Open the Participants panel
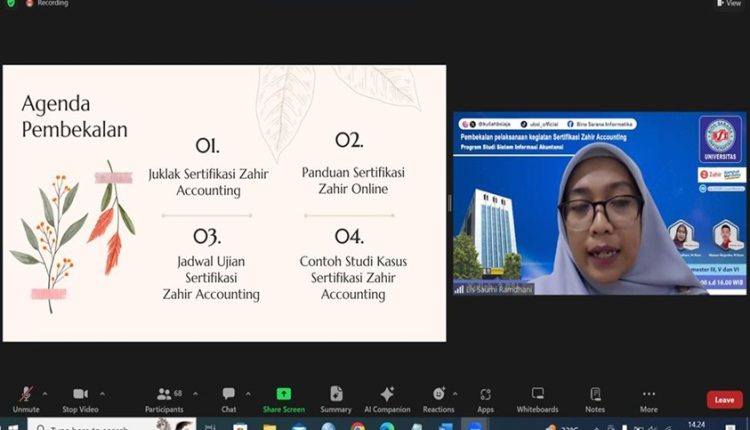The image size is (750, 430). pyautogui.click(x=164, y=399)
